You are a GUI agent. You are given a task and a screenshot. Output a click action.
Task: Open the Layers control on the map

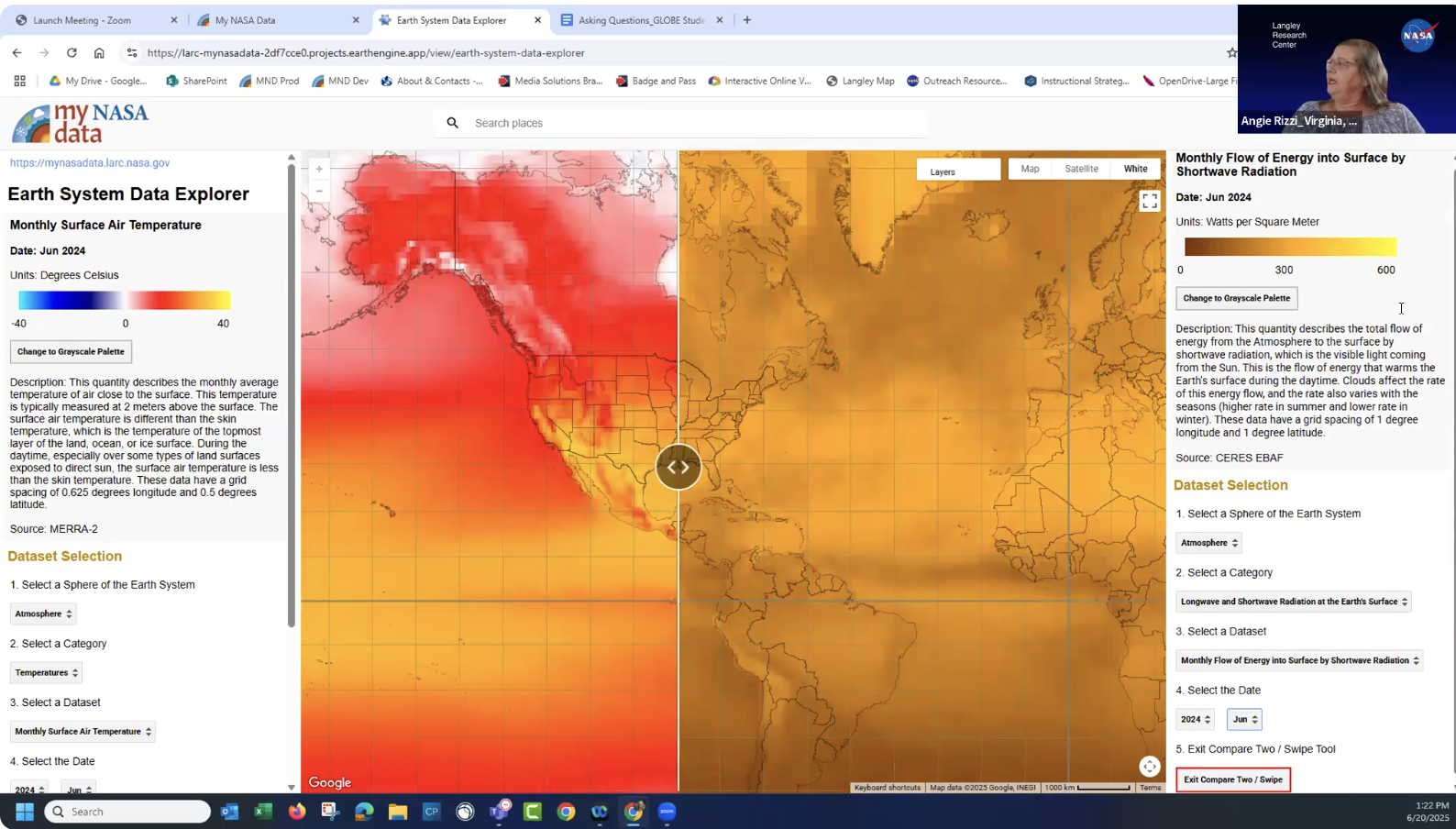tap(958, 171)
